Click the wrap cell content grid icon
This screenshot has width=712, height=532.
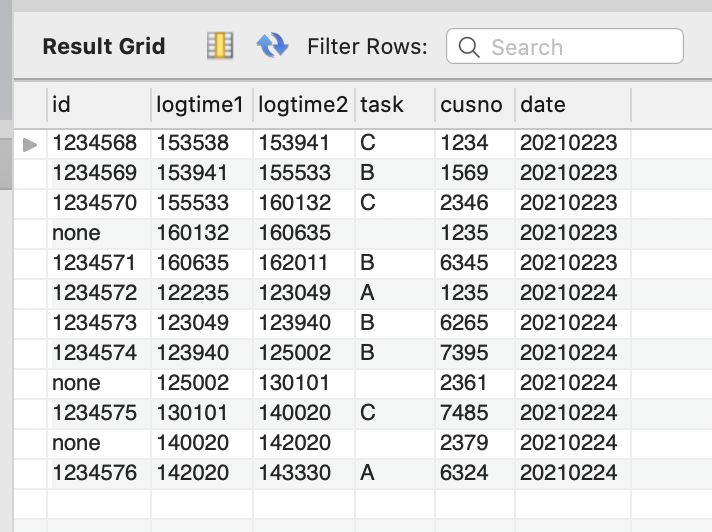point(220,45)
